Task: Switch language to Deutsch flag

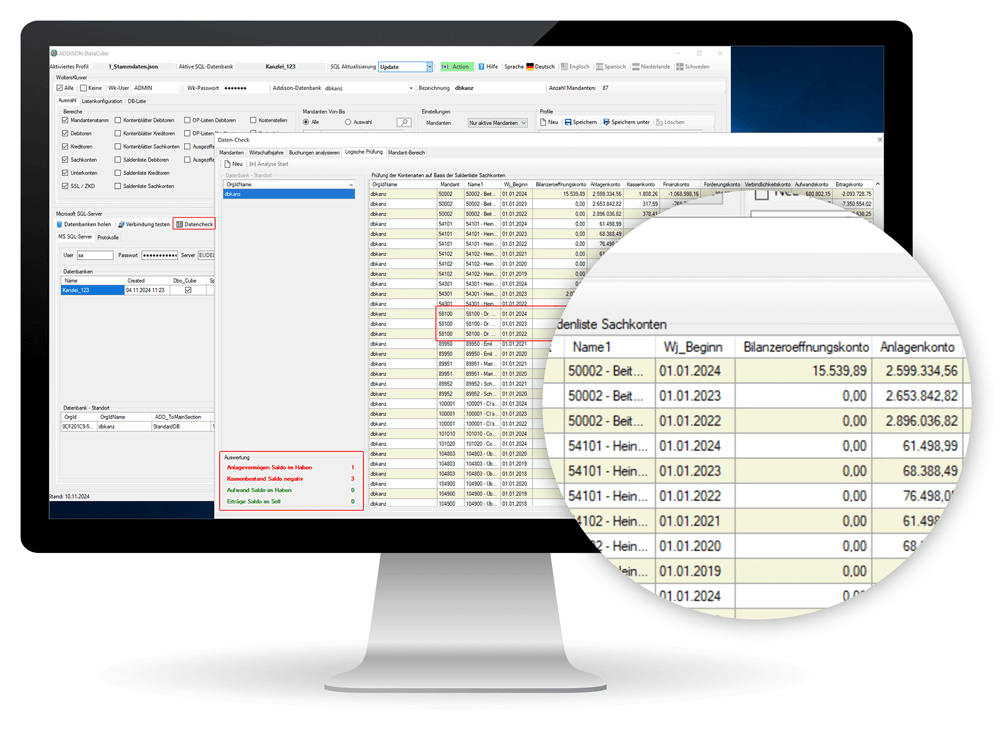Action: (540, 67)
